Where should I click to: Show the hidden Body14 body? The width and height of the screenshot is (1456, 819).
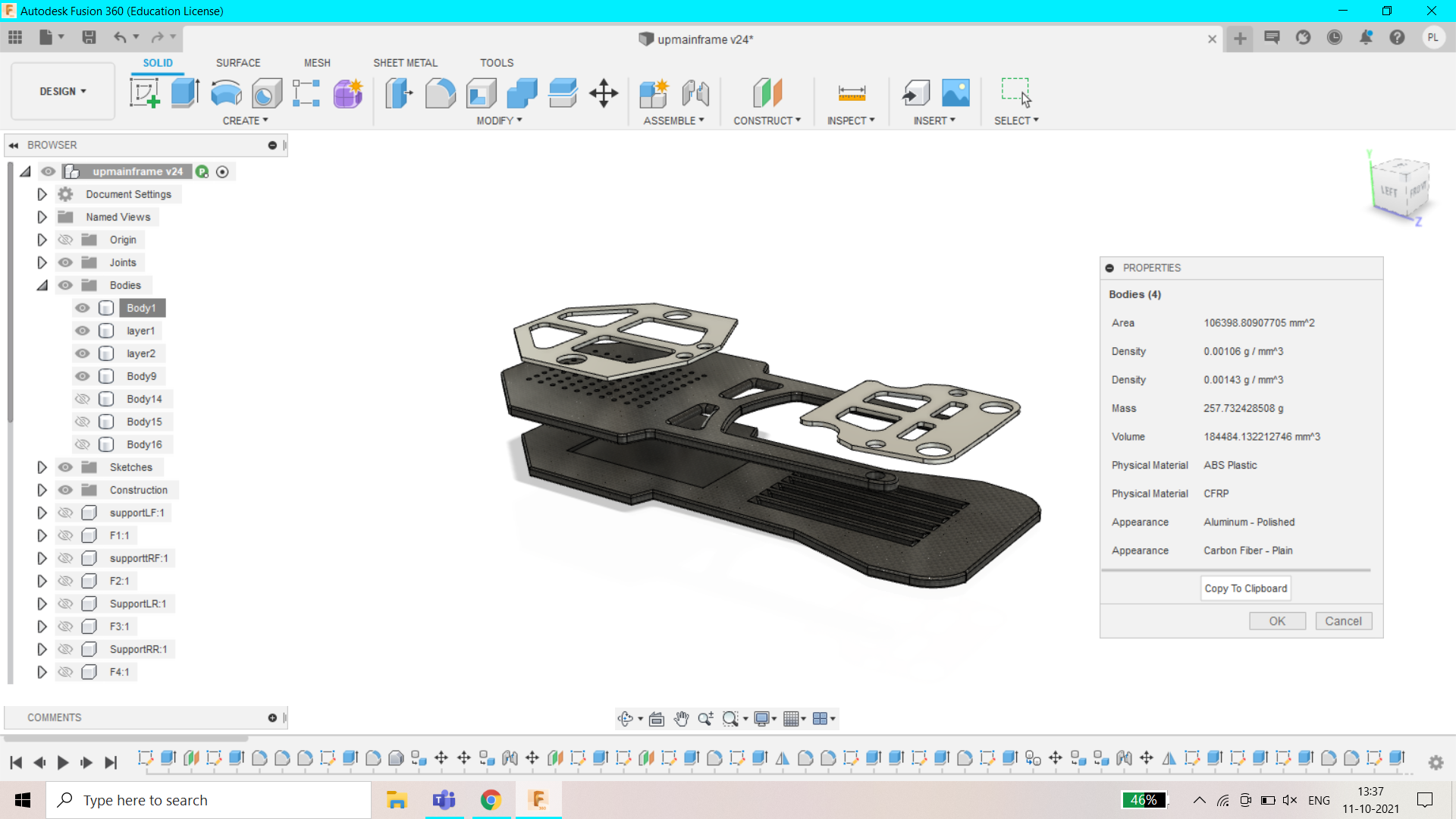(82, 399)
